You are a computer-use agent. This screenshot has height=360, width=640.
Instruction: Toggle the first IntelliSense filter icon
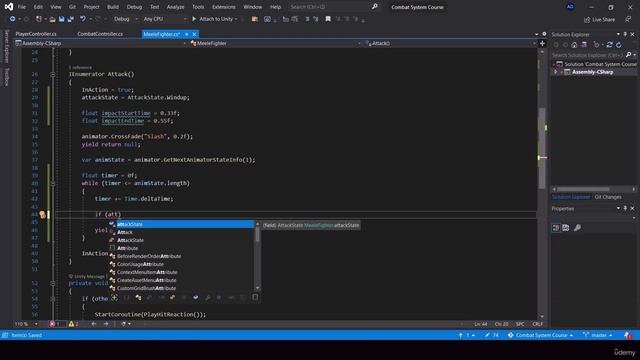[114, 298]
